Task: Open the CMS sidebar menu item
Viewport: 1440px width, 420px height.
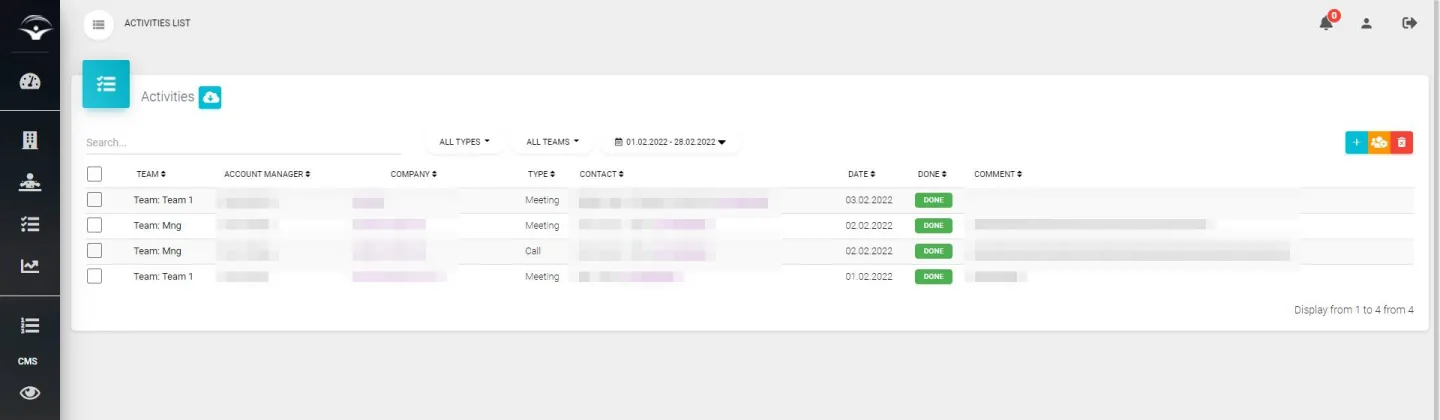Action: [x=28, y=361]
